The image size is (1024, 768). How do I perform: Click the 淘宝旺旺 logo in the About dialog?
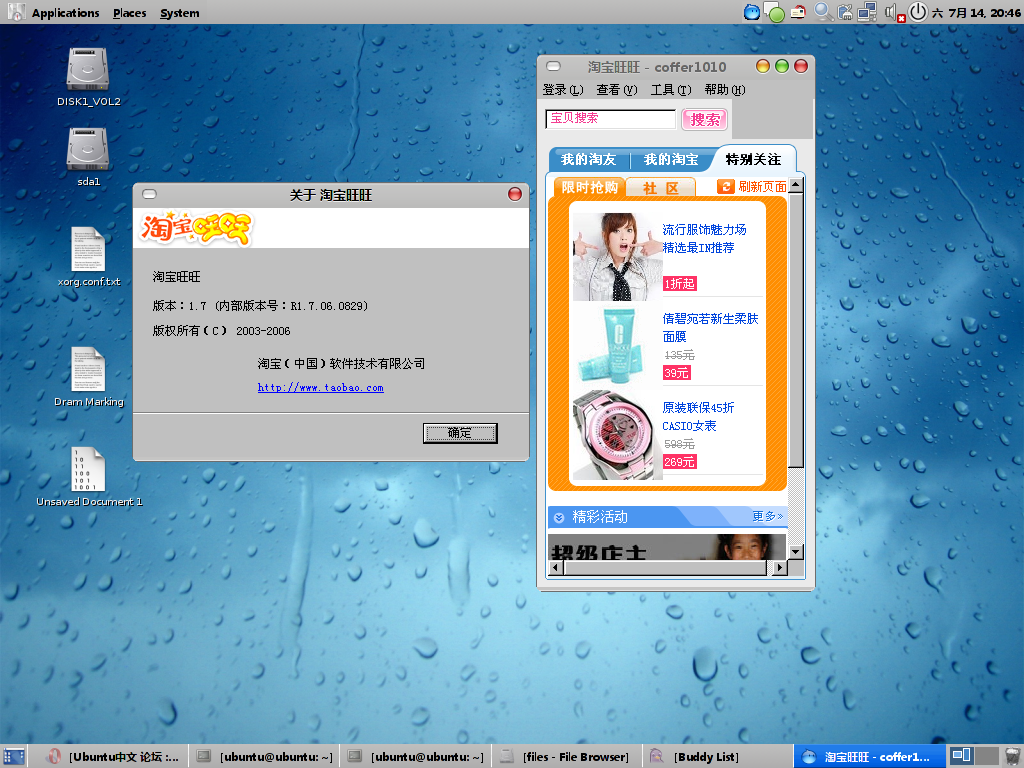[x=196, y=228]
